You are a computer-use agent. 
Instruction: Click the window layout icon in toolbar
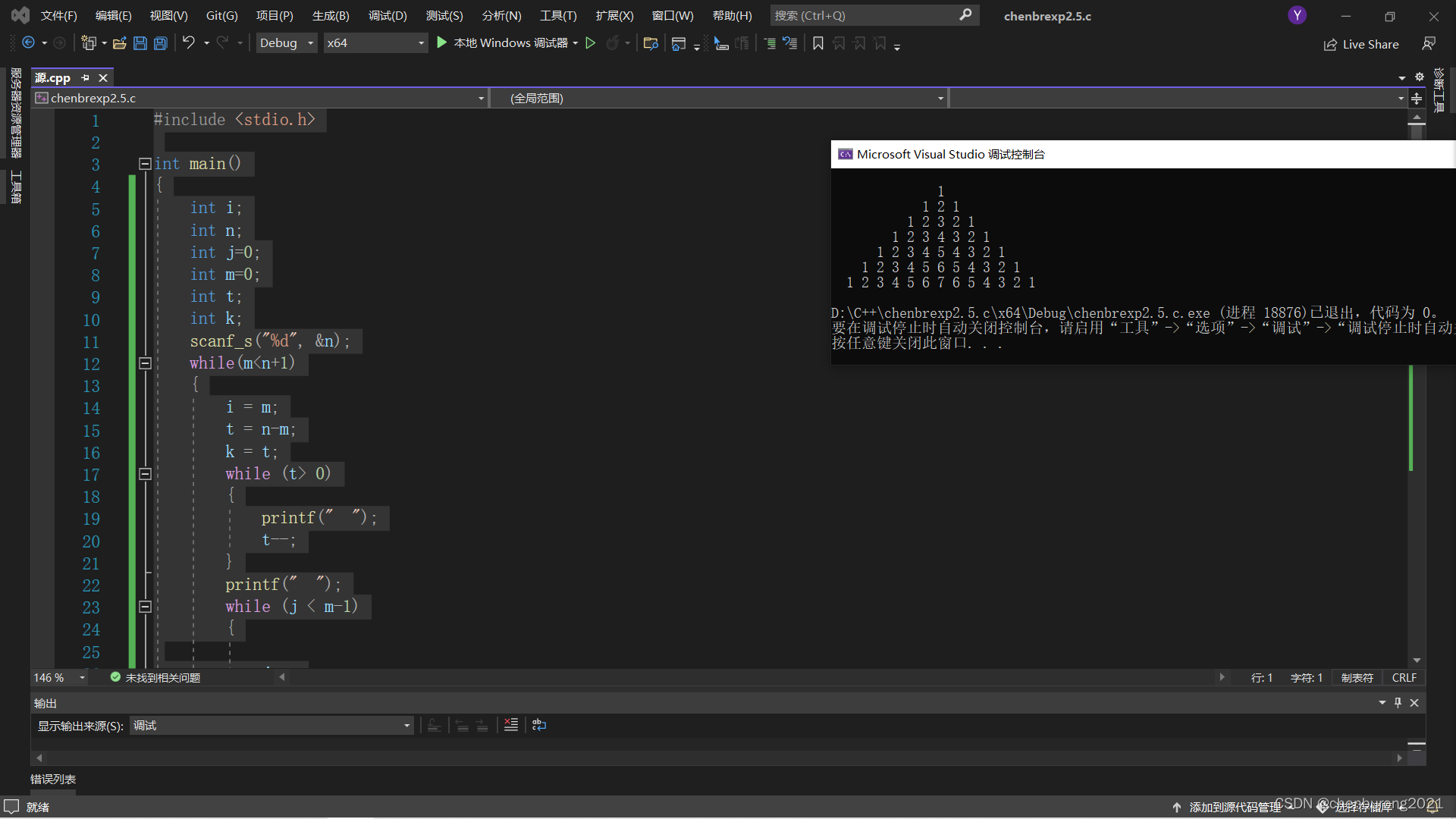point(679,43)
